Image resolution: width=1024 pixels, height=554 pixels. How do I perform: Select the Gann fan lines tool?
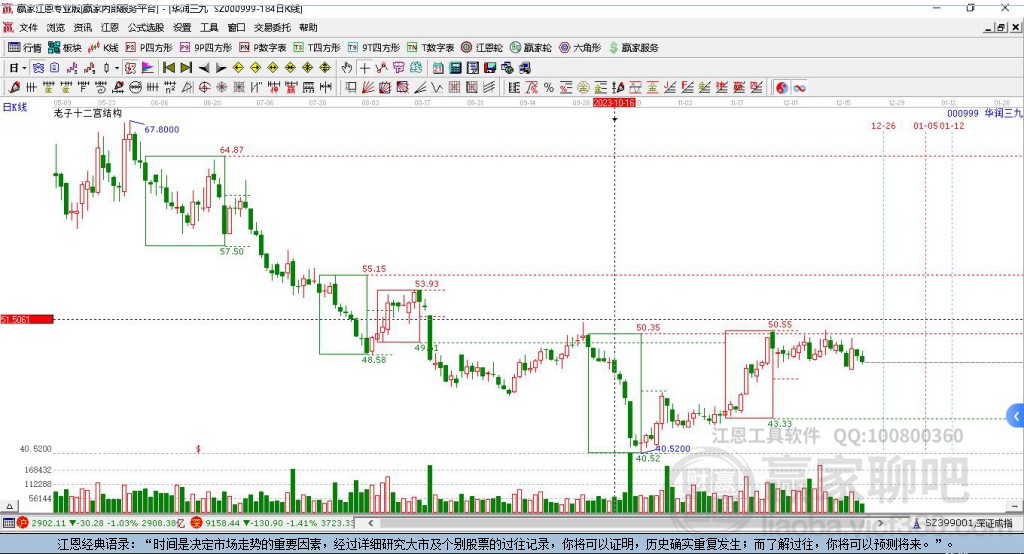(368, 87)
